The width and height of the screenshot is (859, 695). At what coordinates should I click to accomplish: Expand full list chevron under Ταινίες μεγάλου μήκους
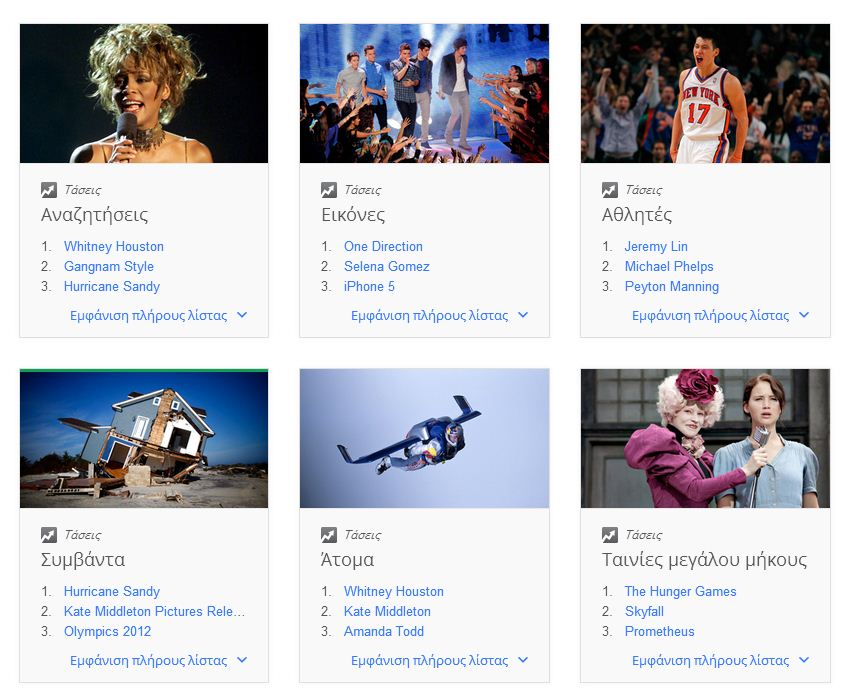[x=804, y=660]
